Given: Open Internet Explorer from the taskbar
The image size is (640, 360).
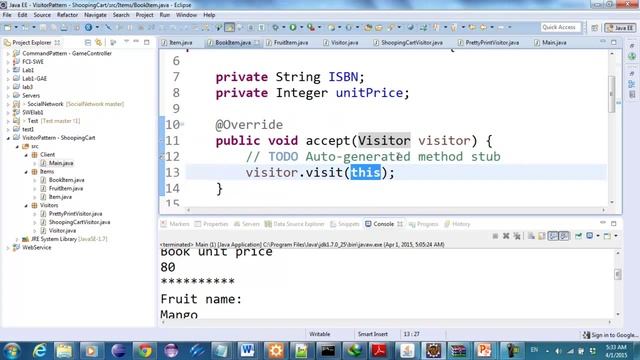Looking at the screenshot, I should tap(39, 351).
